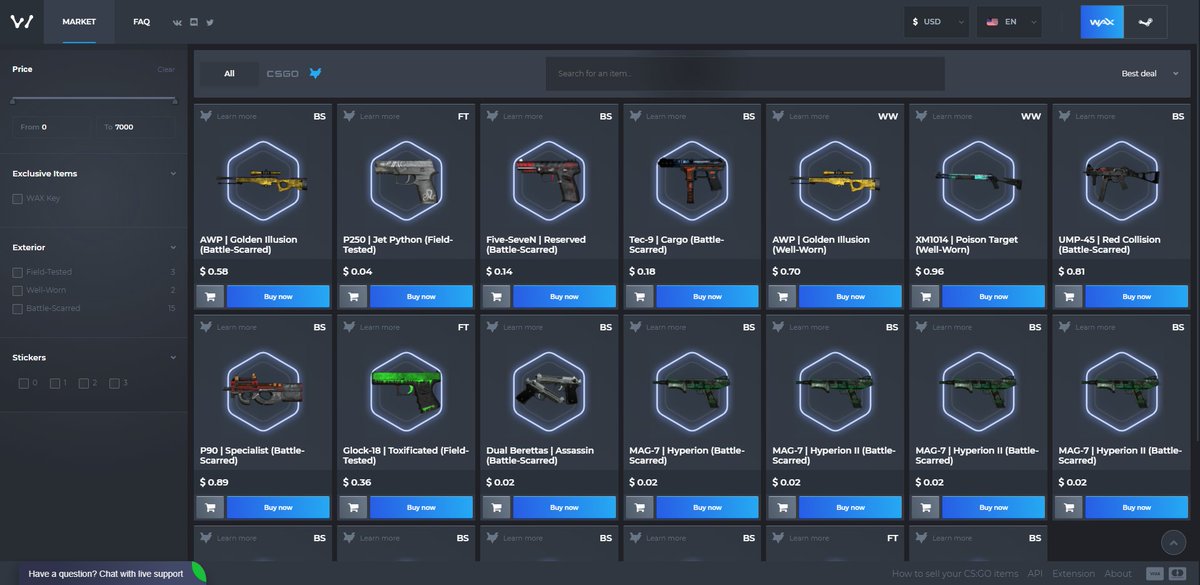This screenshot has width=1200, height=585.
Task: Check the 0 stickers filter
Action: point(24,383)
